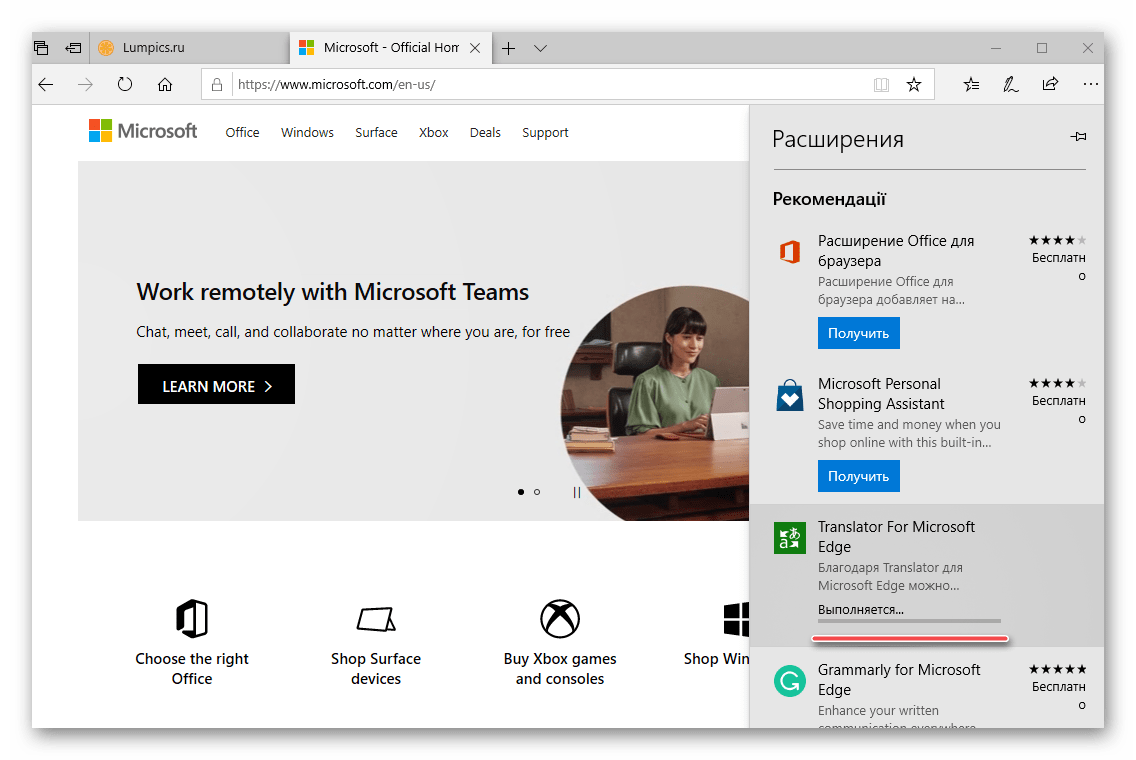Click the Add notes pen icon
This screenshot has width=1136, height=760.
pyautogui.click(x=1011, y=85)
